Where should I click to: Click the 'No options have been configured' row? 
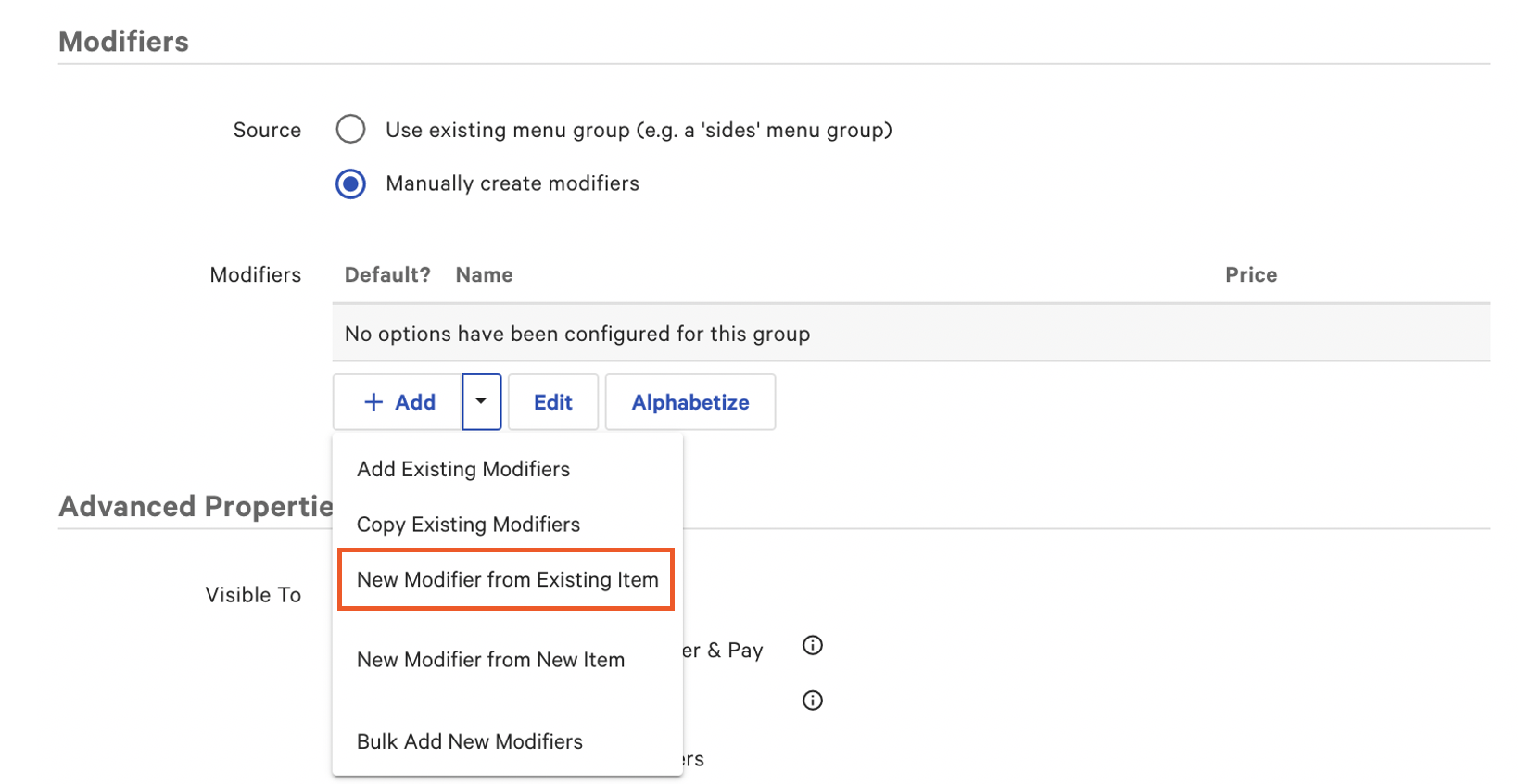tap(577, 334)
